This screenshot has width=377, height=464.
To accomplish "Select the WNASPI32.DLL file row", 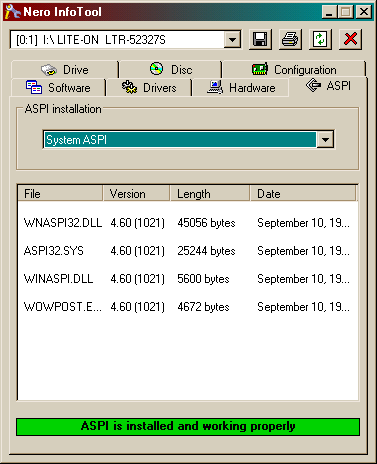I will [x=188, y=223].
